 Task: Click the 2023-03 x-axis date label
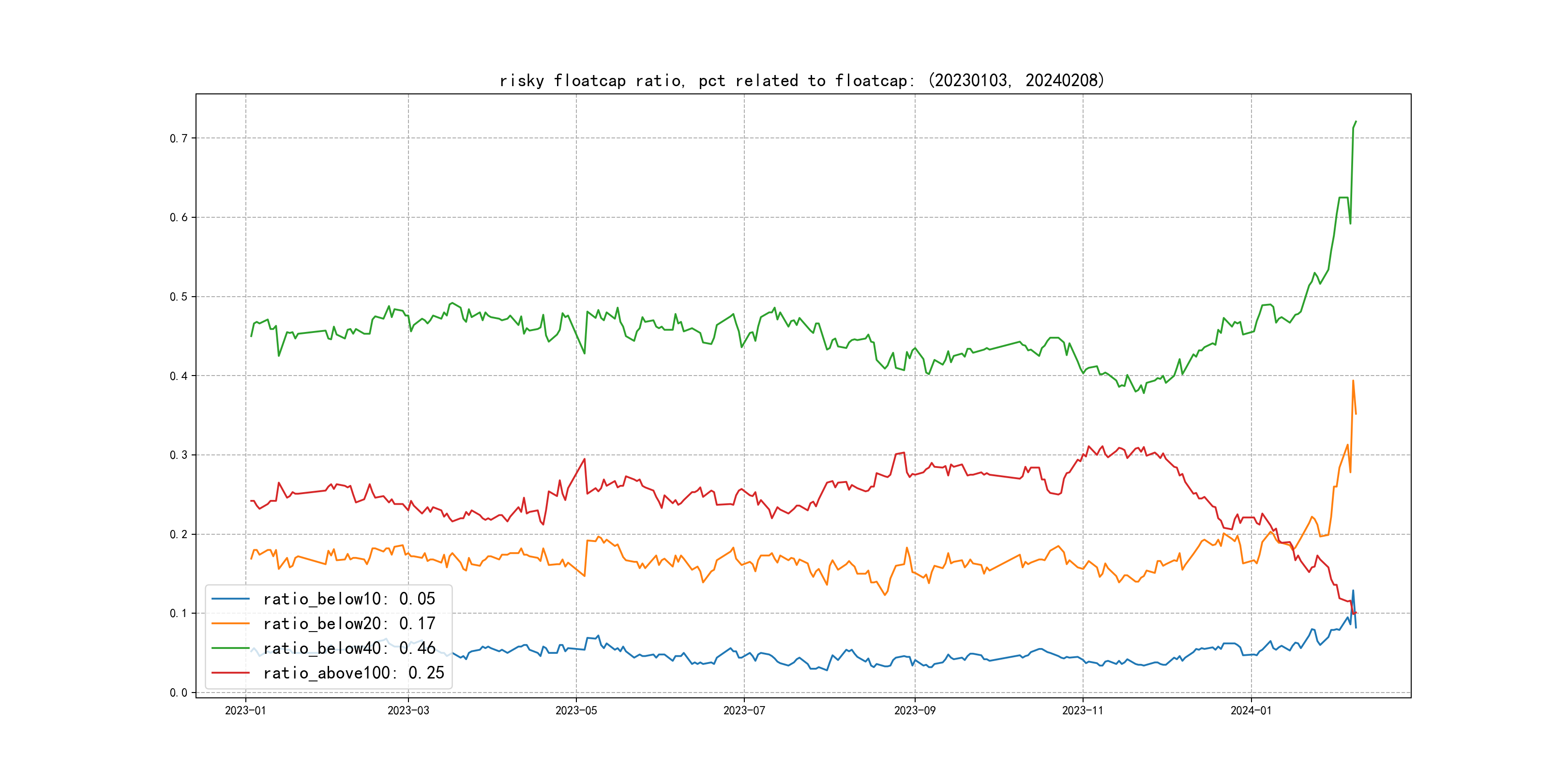408,710
